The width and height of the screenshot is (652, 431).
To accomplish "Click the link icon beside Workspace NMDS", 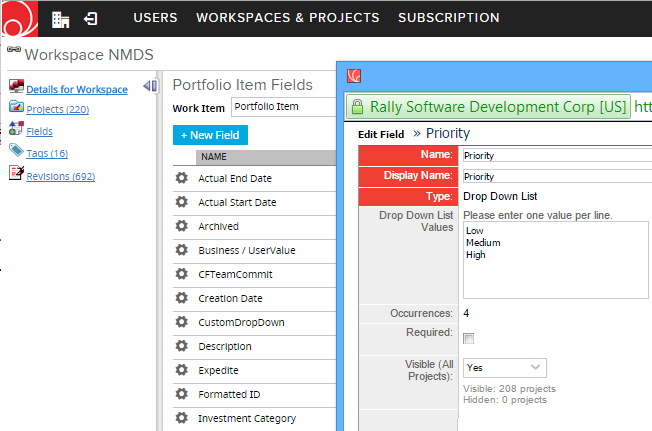I will pyautogui.click(x=14, y=49).
